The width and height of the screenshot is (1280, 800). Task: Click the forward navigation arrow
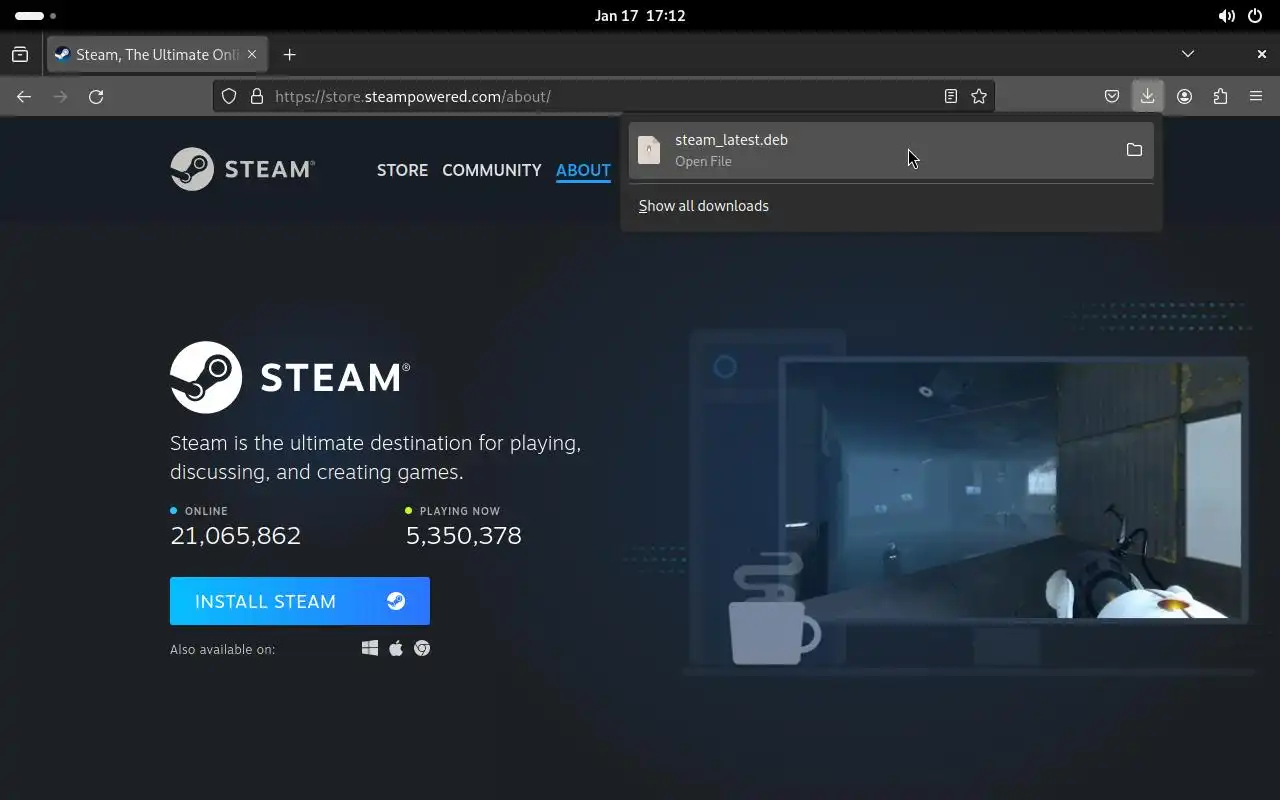60,96
